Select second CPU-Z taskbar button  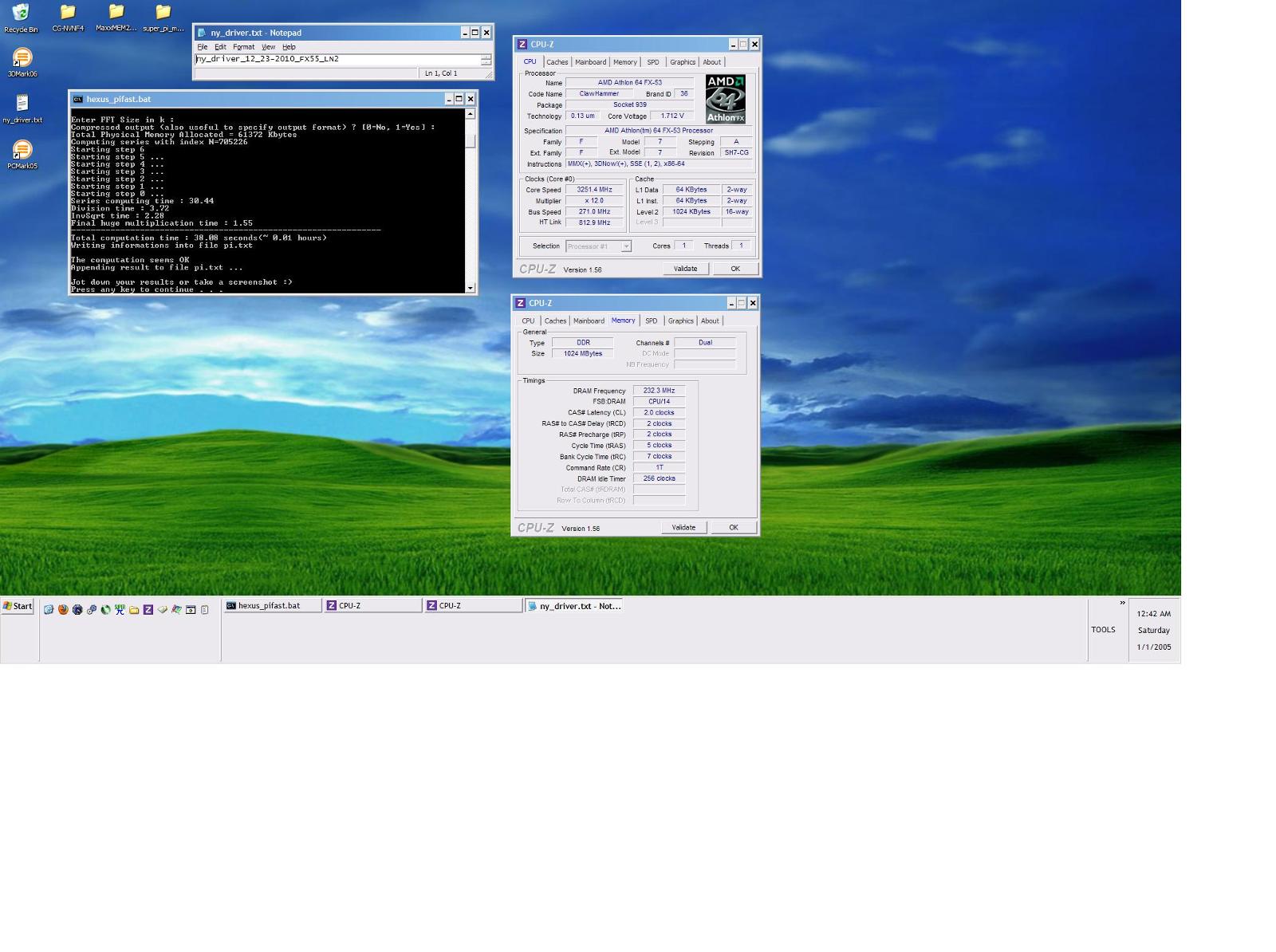point(473,606)
